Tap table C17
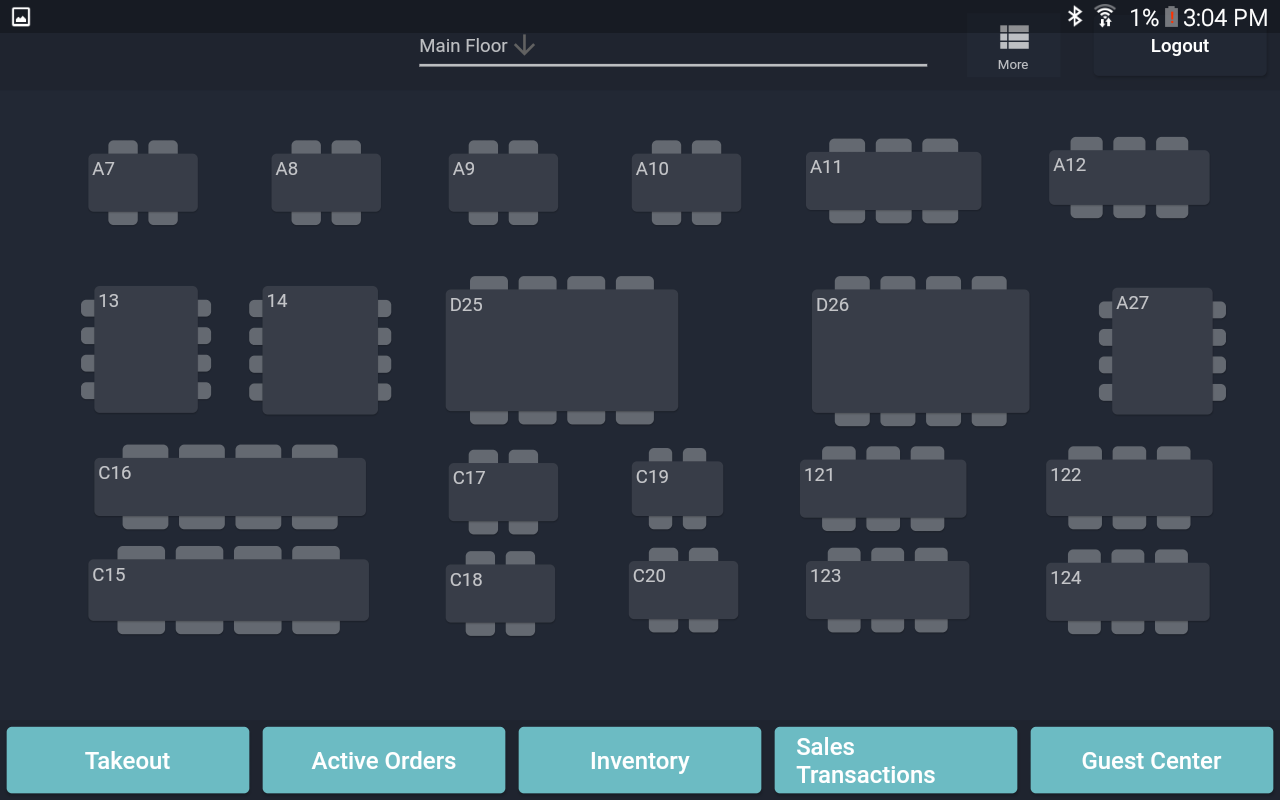The width and height of the screenshot is (1280, 800). click(x=503, y=492)
